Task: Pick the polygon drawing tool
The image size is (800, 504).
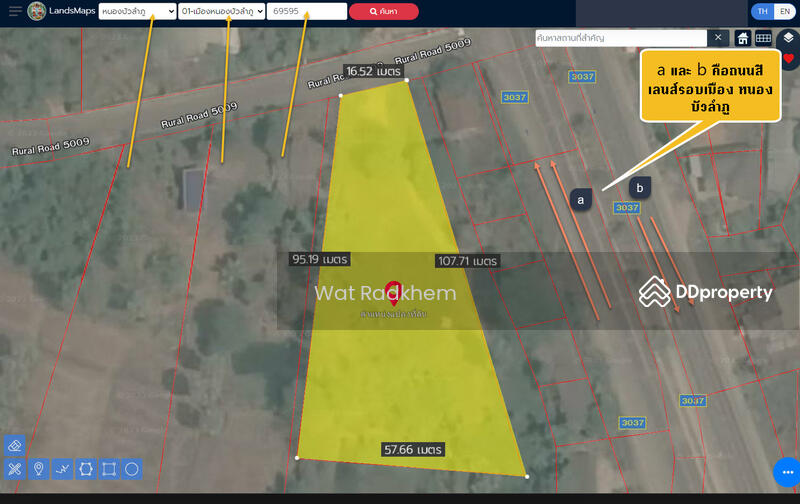Action: 86,468
